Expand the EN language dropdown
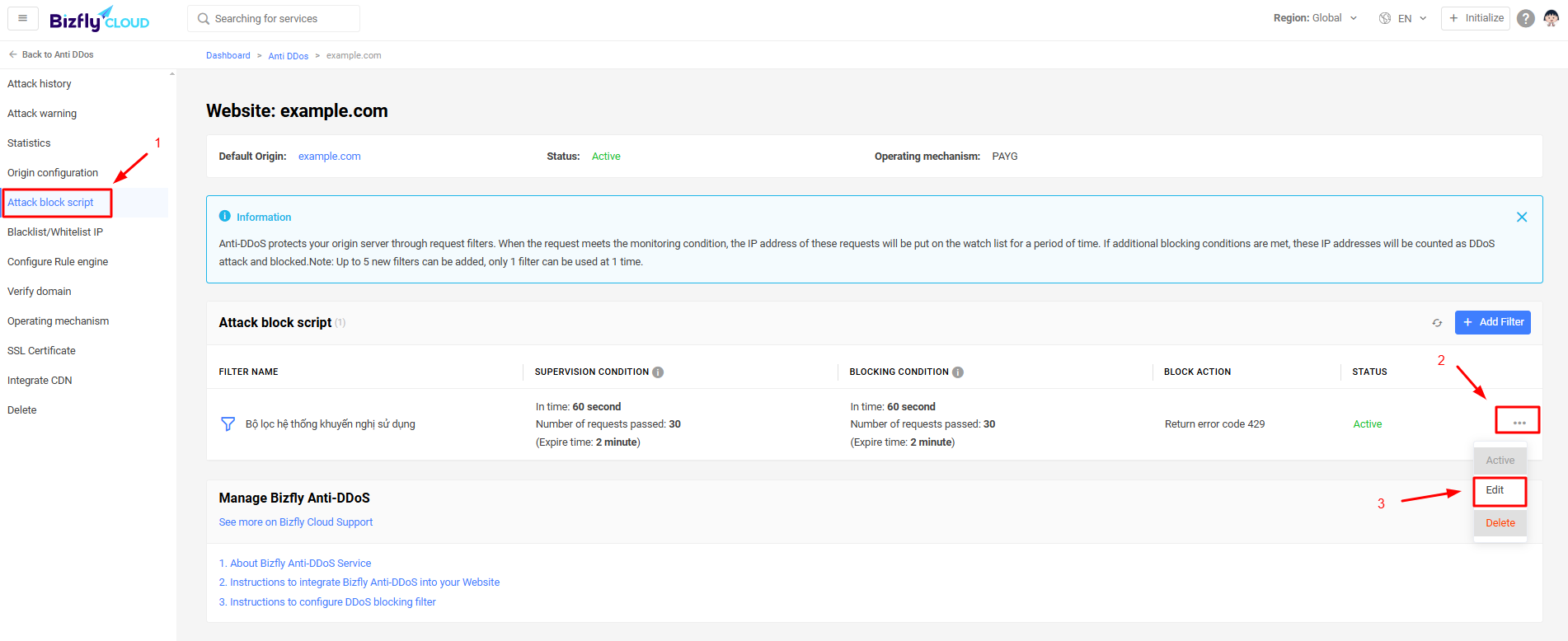This screenshot has width=1568, height=641. (1412, 18)
